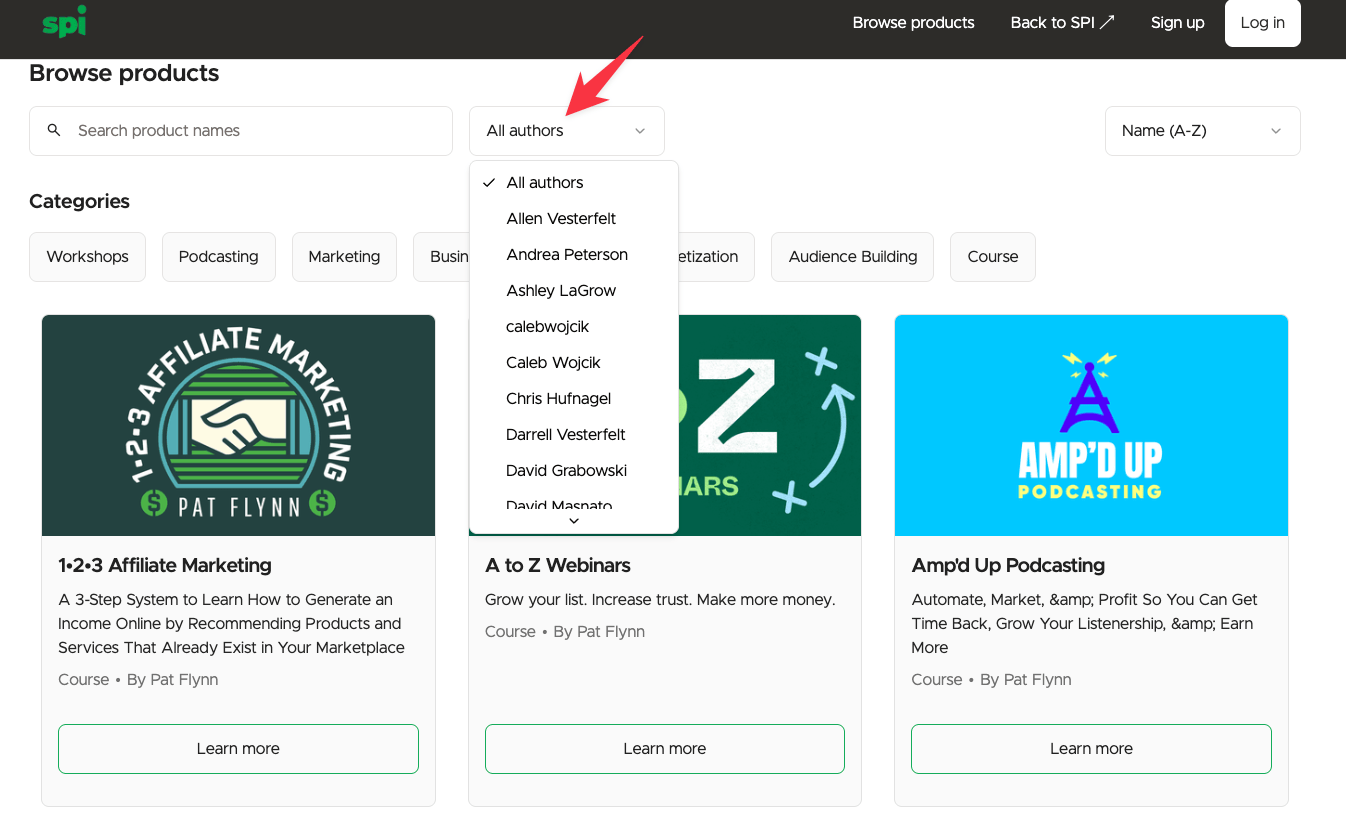Open the 1-2-3 Affiliate Marketing thumbnail image
Image resolution: width=1346 pixels, height=817 pixels.
click(238, 425)
